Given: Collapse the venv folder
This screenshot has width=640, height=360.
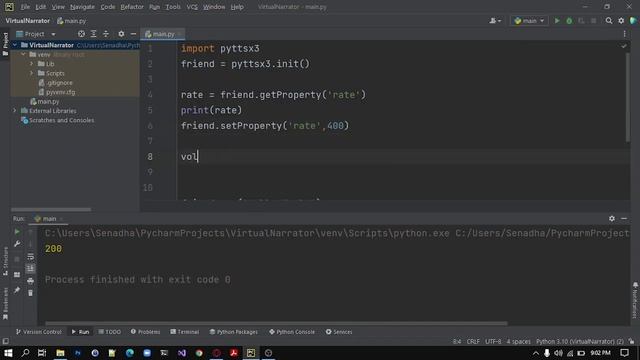Looking at the screenshot, I should click(23, 54).
